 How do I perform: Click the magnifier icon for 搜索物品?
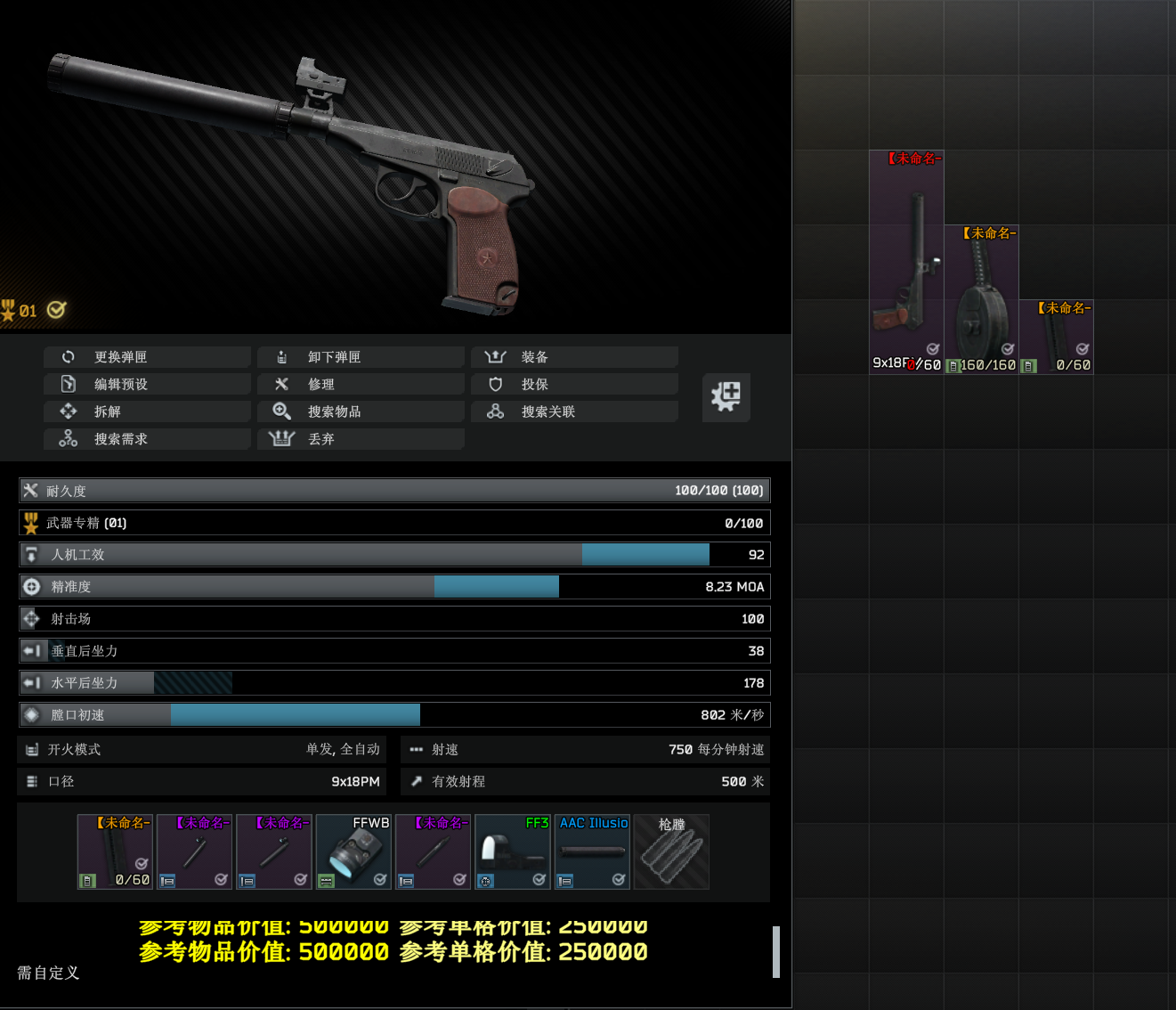click(281, 411)
